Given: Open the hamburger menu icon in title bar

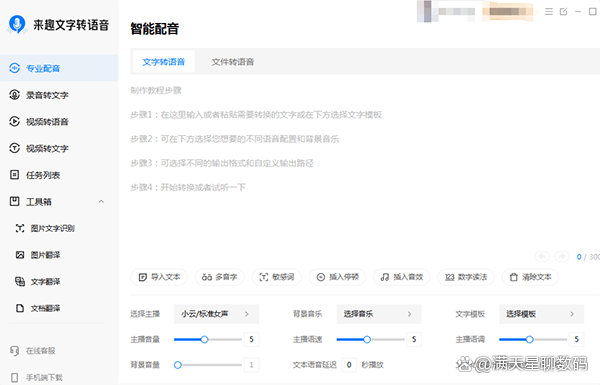Looking at the screenshot, I should (x=549, y=11).
